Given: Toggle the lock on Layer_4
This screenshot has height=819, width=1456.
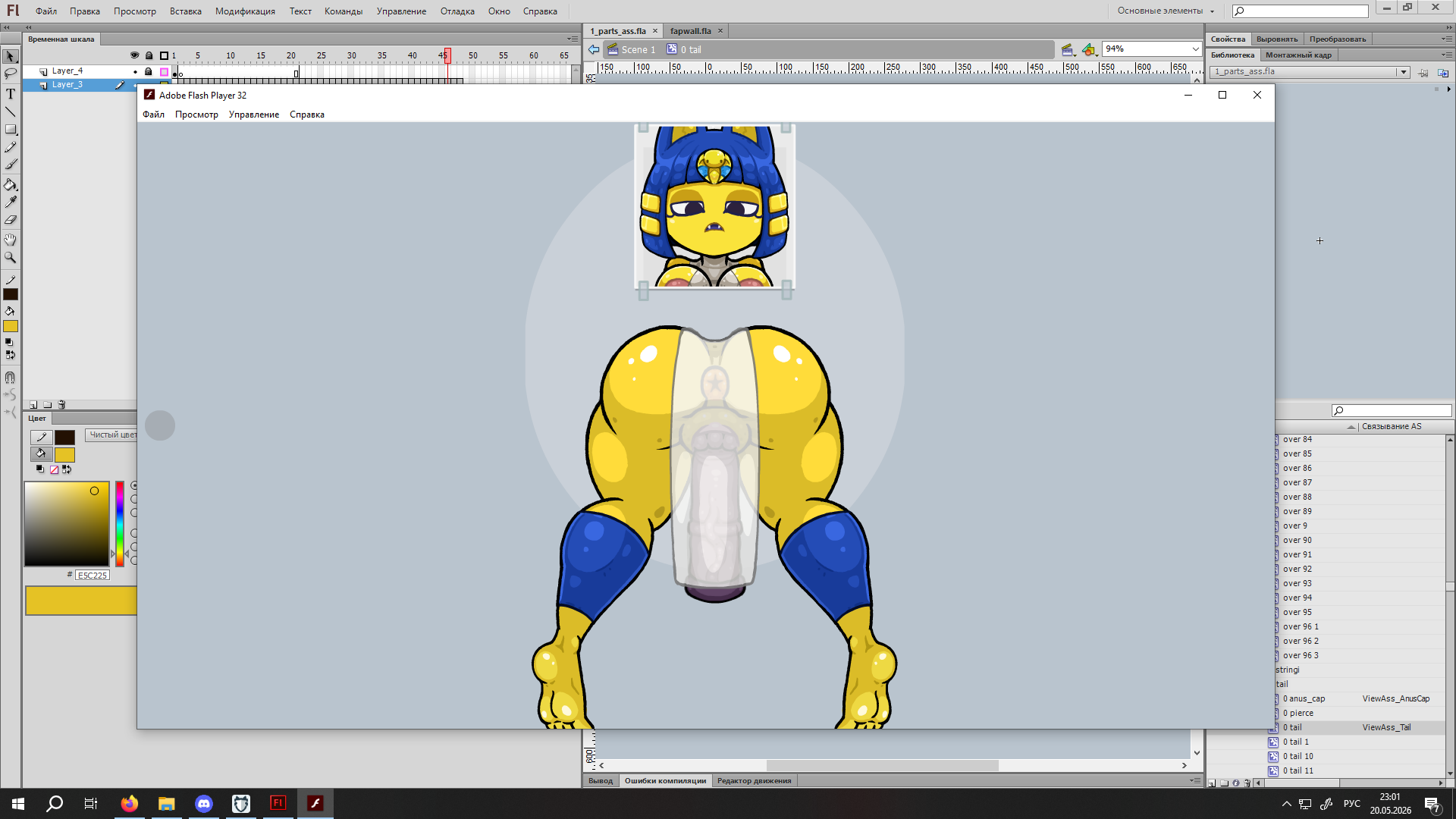Looking at the screenshot, I should click(x=149, y=71).
